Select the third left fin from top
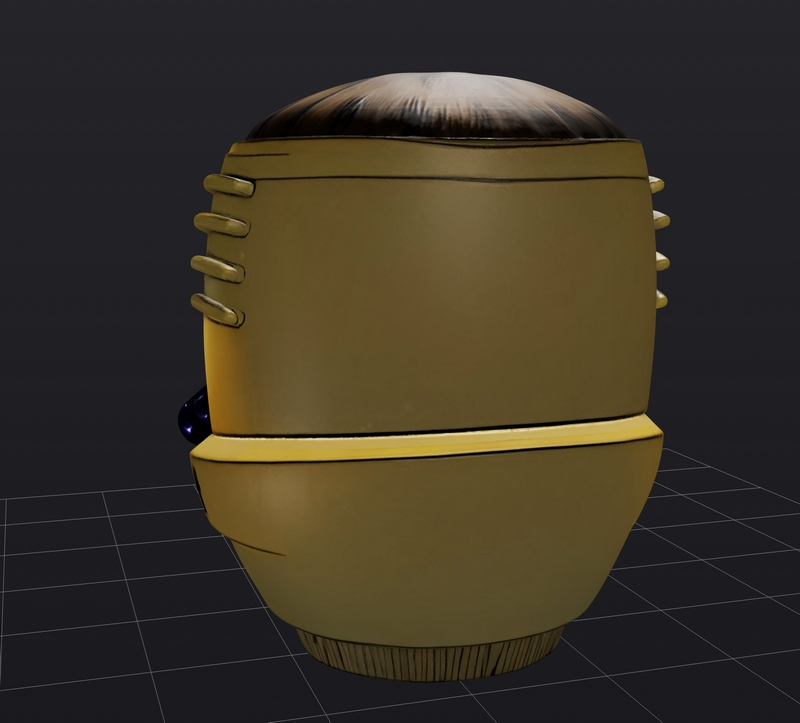 217,267
